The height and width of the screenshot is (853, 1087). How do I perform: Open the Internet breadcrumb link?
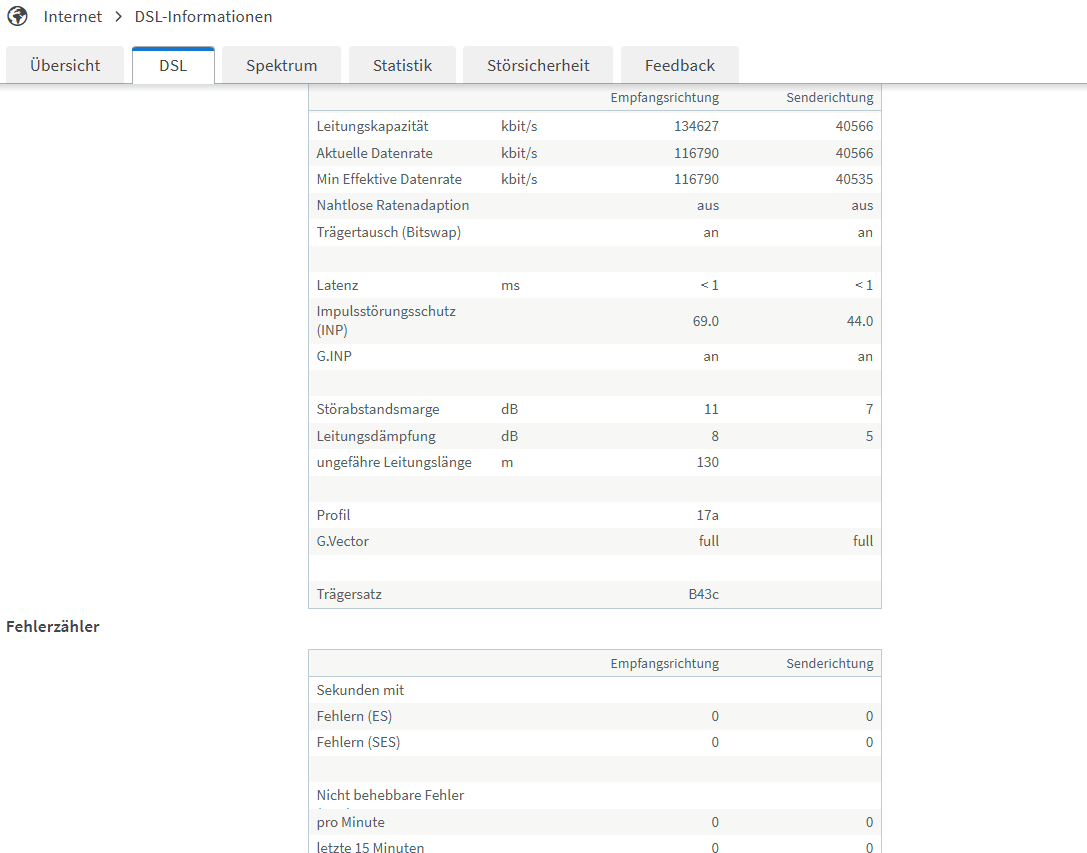73,17
